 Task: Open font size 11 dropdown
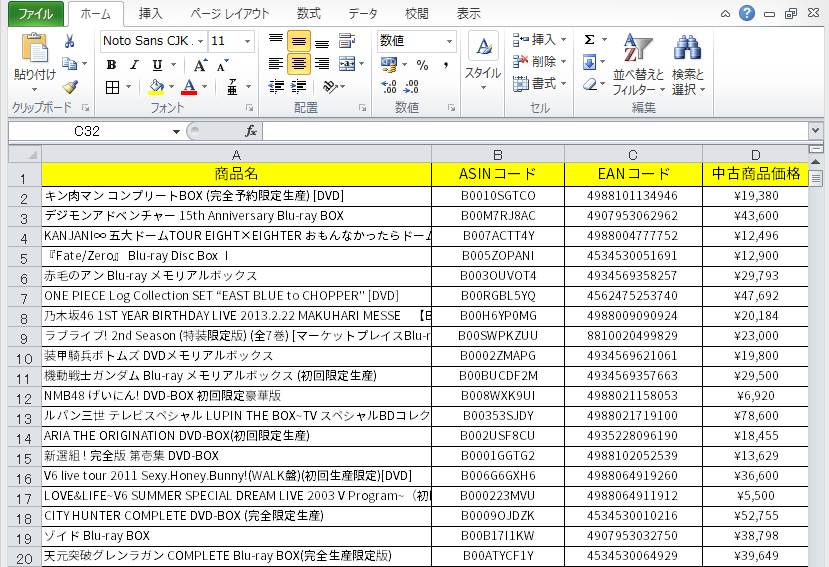pyautogui.click(x=247, y=41)
